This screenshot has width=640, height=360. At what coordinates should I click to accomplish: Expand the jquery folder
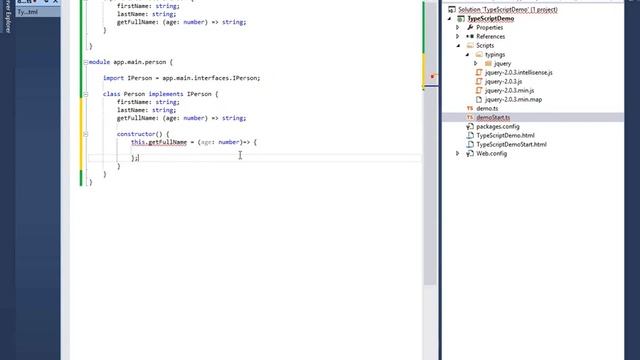point(476,64)
